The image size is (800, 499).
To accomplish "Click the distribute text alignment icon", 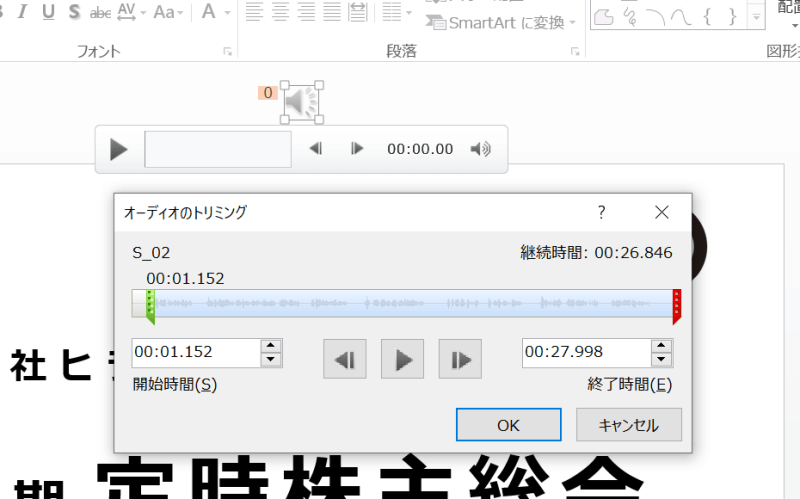I will [358, 12].
